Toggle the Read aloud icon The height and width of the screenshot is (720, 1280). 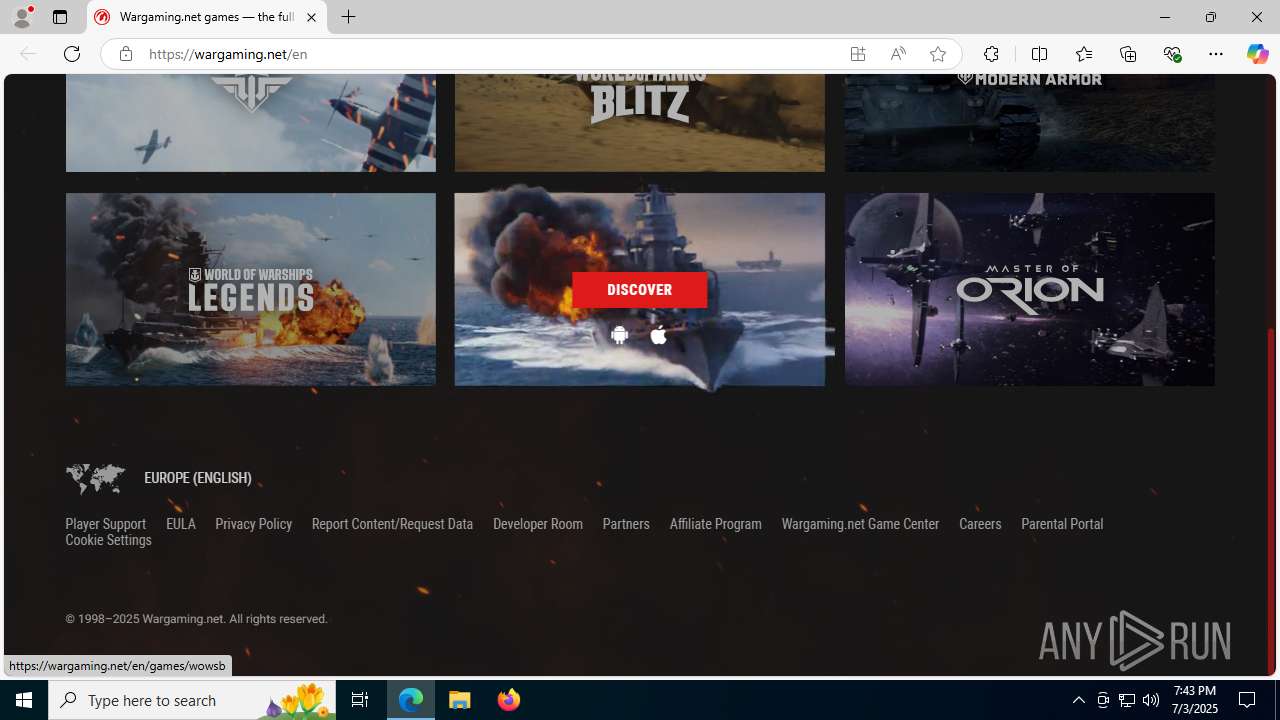tap(898, 54)
